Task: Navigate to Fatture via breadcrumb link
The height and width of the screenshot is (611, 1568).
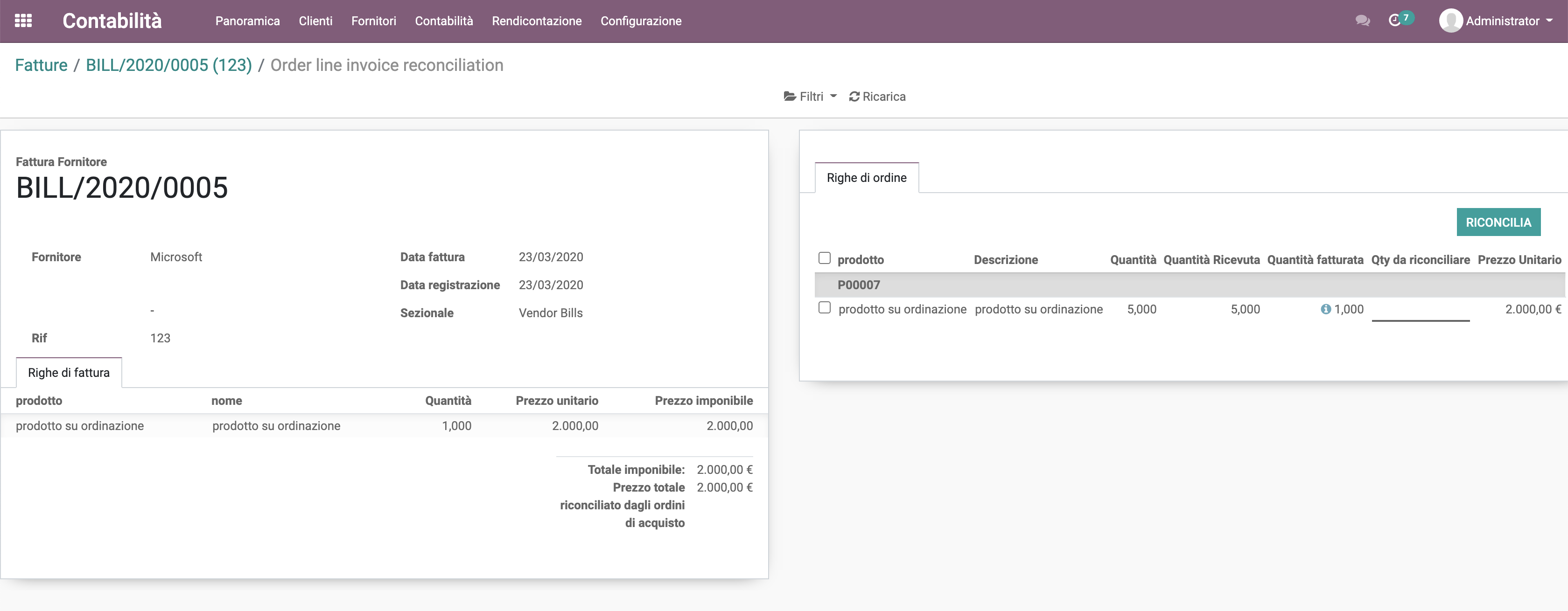Action: pyautogui.click(x=42, y=65)
